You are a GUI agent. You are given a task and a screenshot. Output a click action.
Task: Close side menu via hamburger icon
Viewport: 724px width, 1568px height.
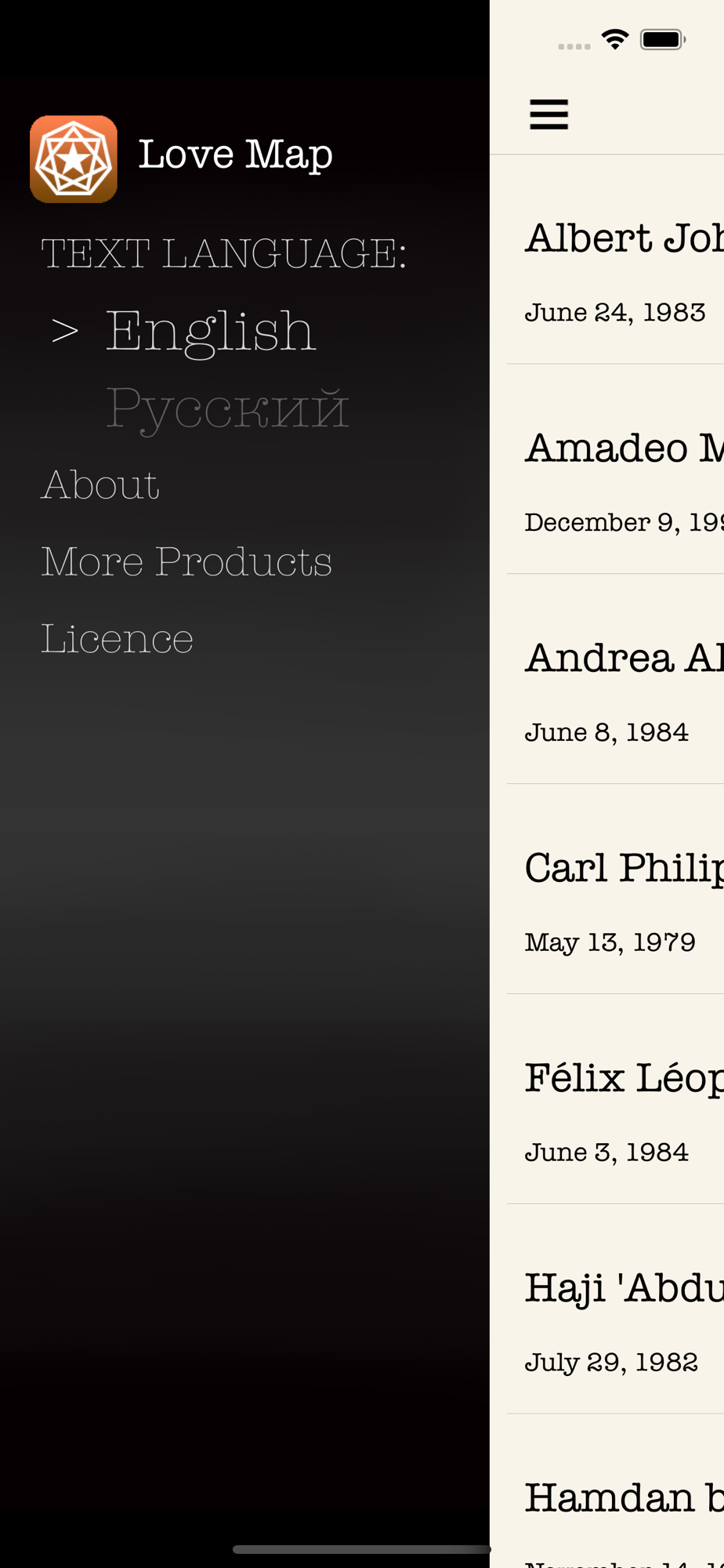tap(548, 114)
